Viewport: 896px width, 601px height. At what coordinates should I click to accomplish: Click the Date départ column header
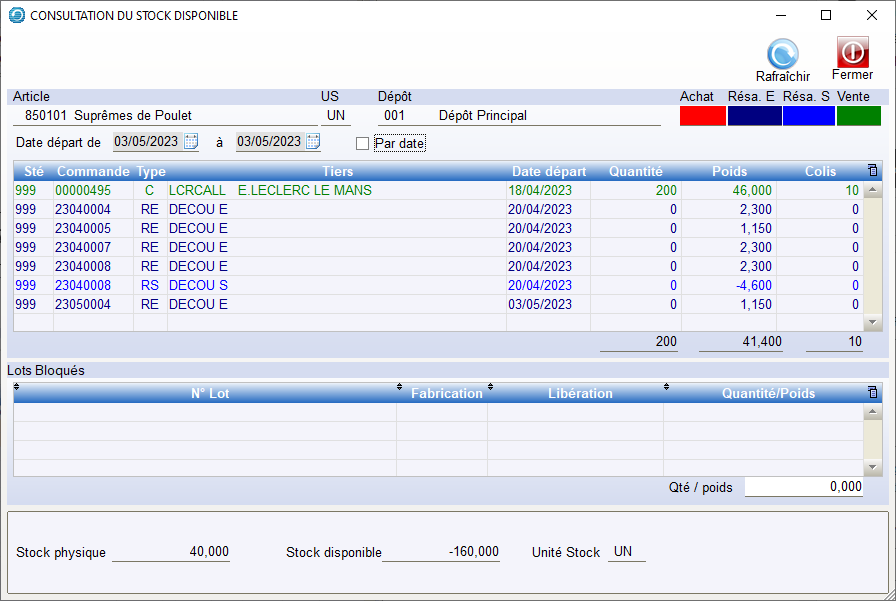point(549,171)
